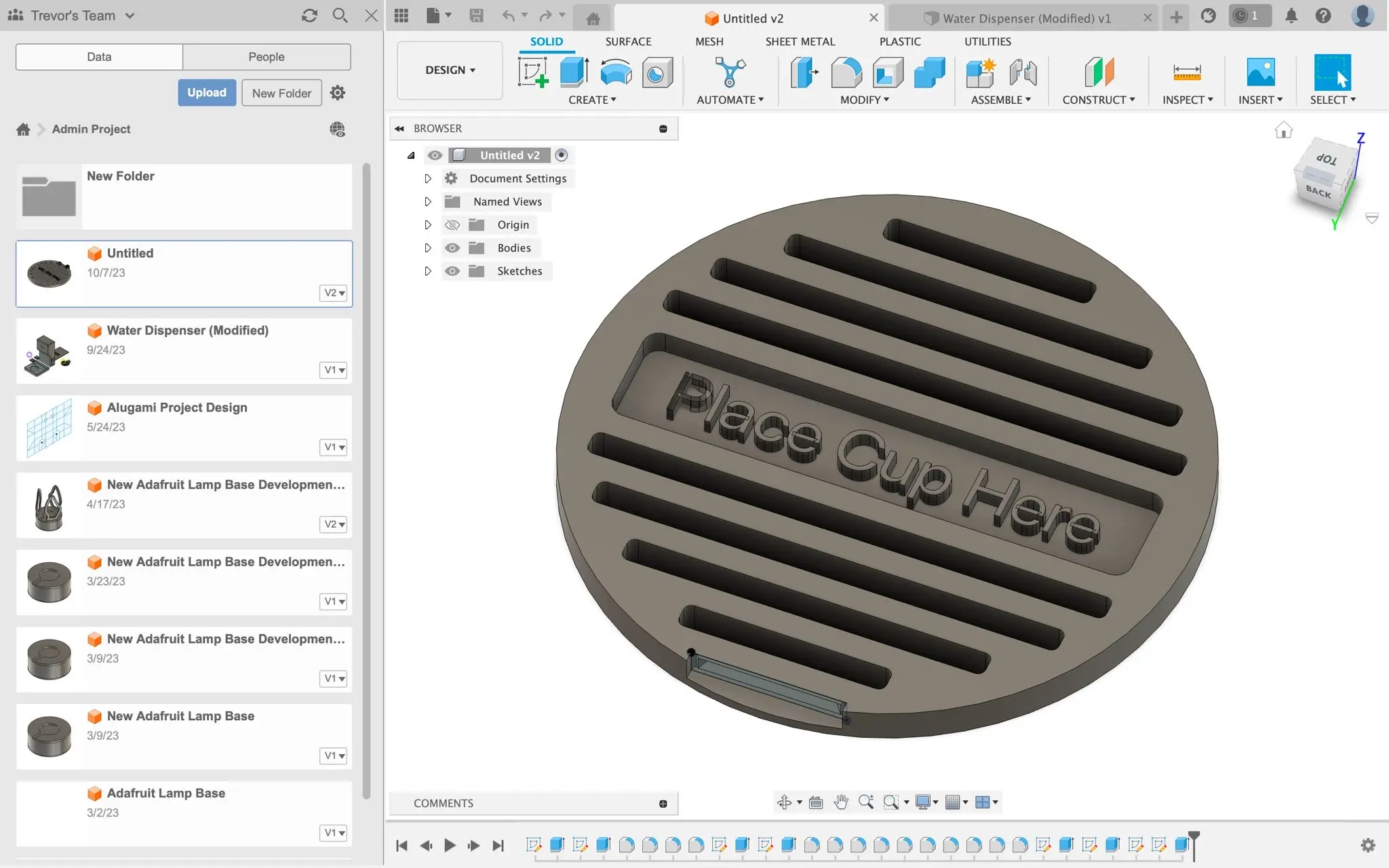Screen dimensions: 1389x868
Task: Open the Revolve tool
Action: (614, 73)
